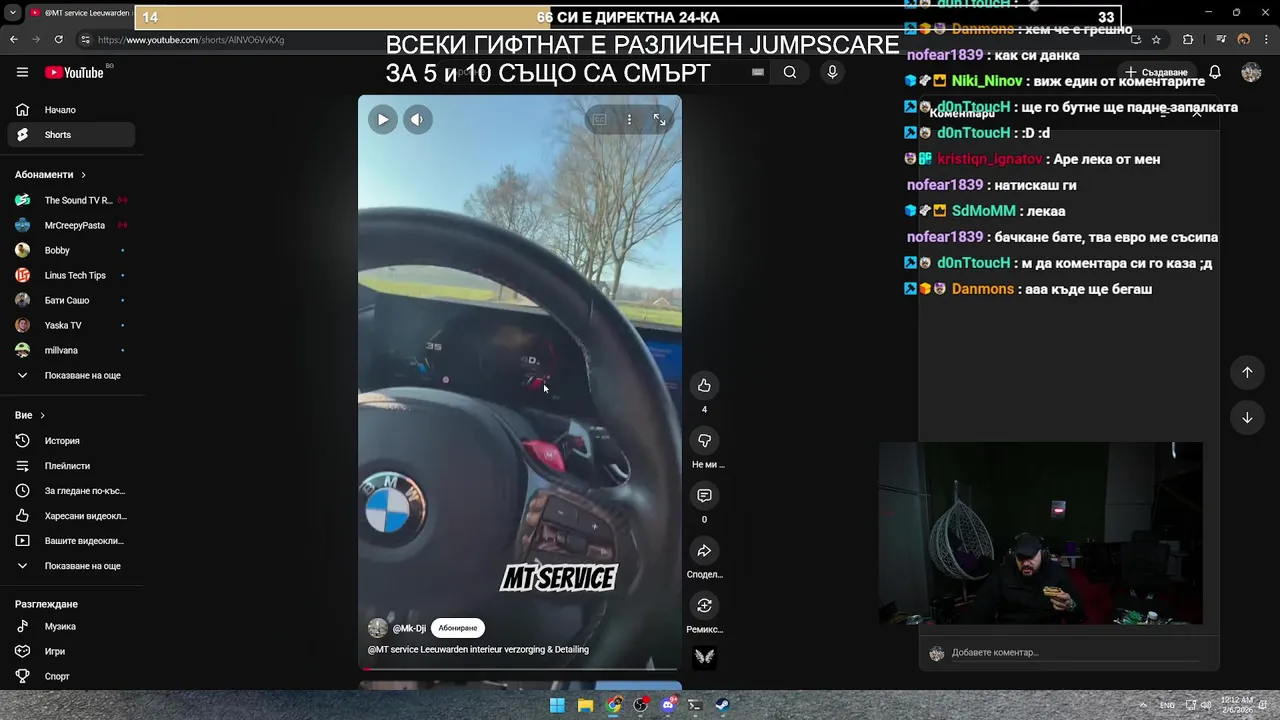1280x720 pixels.
Task: Dislike the Short with thumbs down
Action: point(704,441)
